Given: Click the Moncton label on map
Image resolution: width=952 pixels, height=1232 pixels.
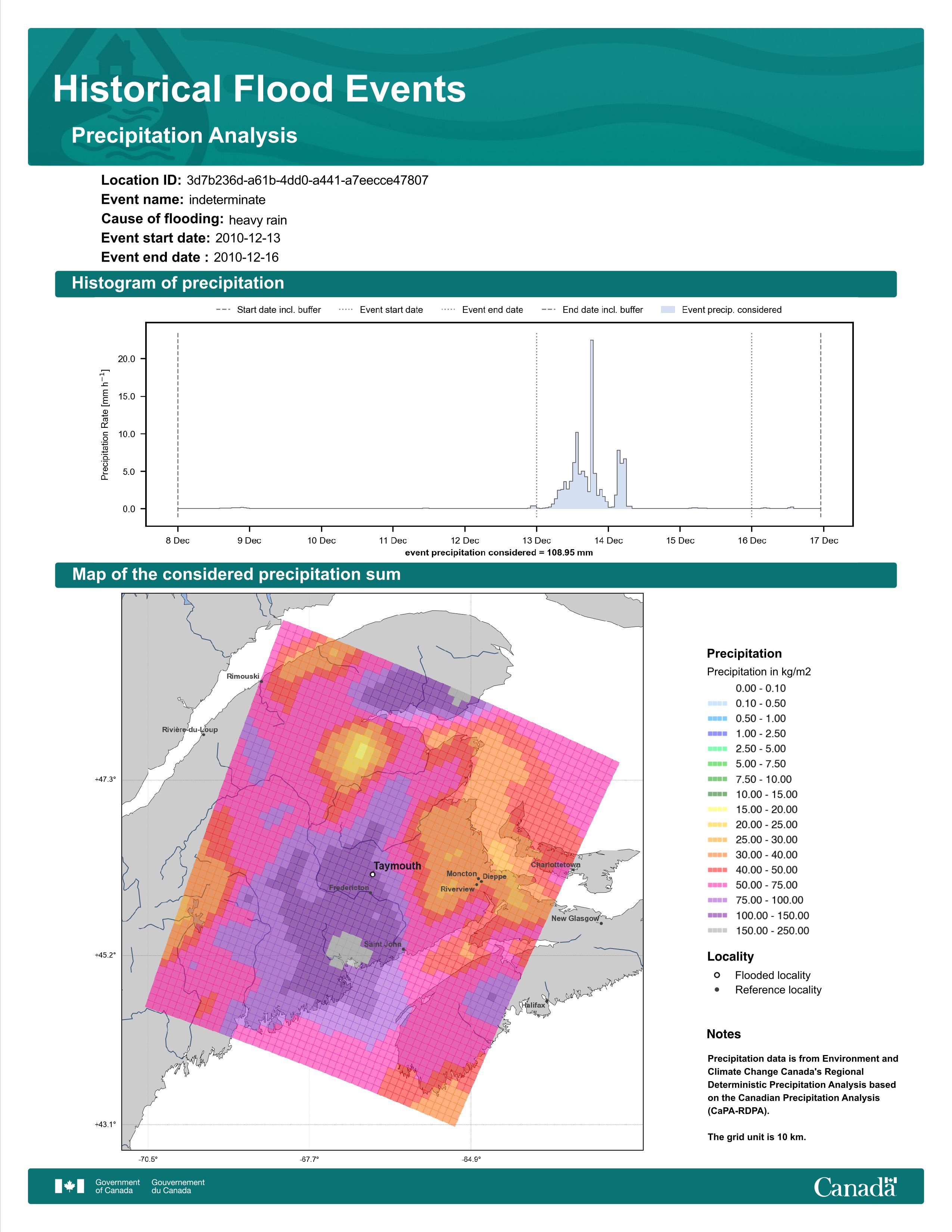Looking at the screenshot, I should (x=461, y=874).
